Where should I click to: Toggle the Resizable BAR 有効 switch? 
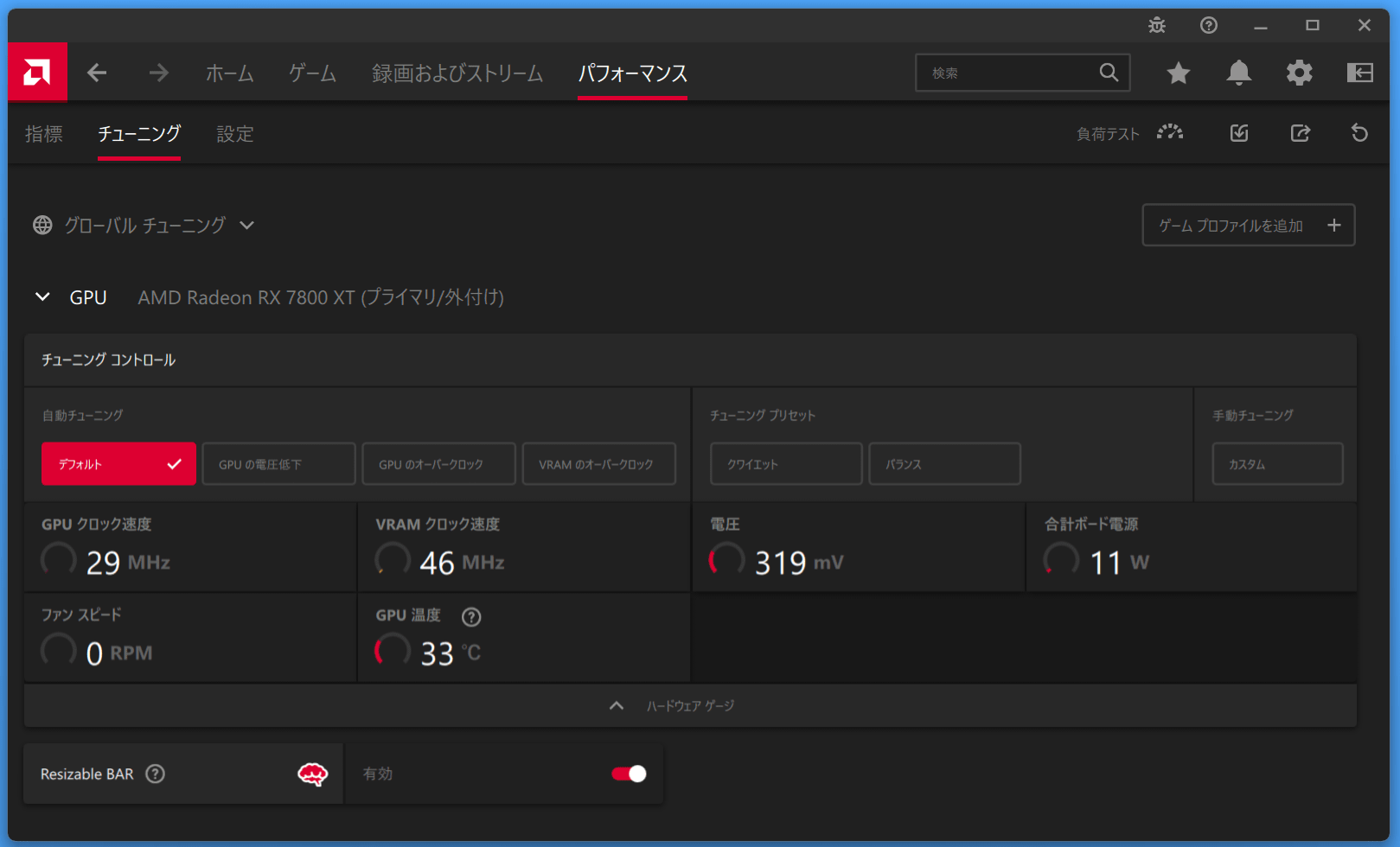629,774
